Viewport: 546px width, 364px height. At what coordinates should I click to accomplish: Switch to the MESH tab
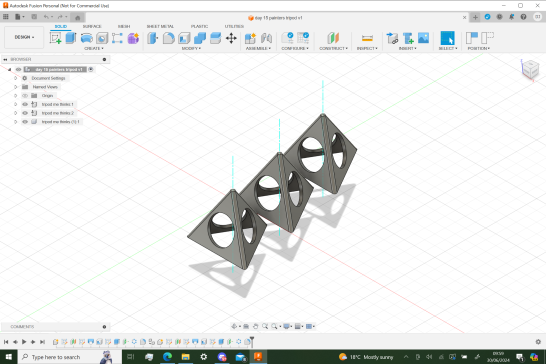[x=124, y=26]
